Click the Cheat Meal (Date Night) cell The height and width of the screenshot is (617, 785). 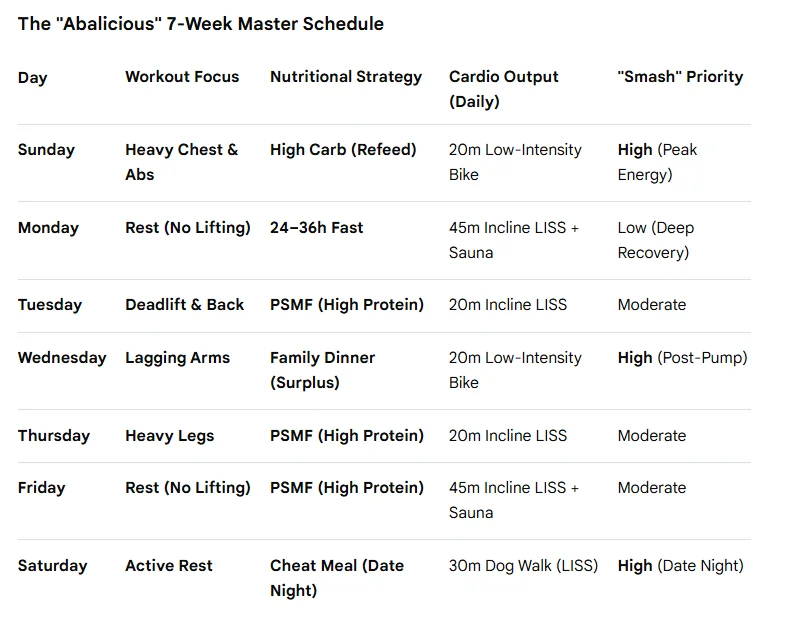tap(337, 578)
